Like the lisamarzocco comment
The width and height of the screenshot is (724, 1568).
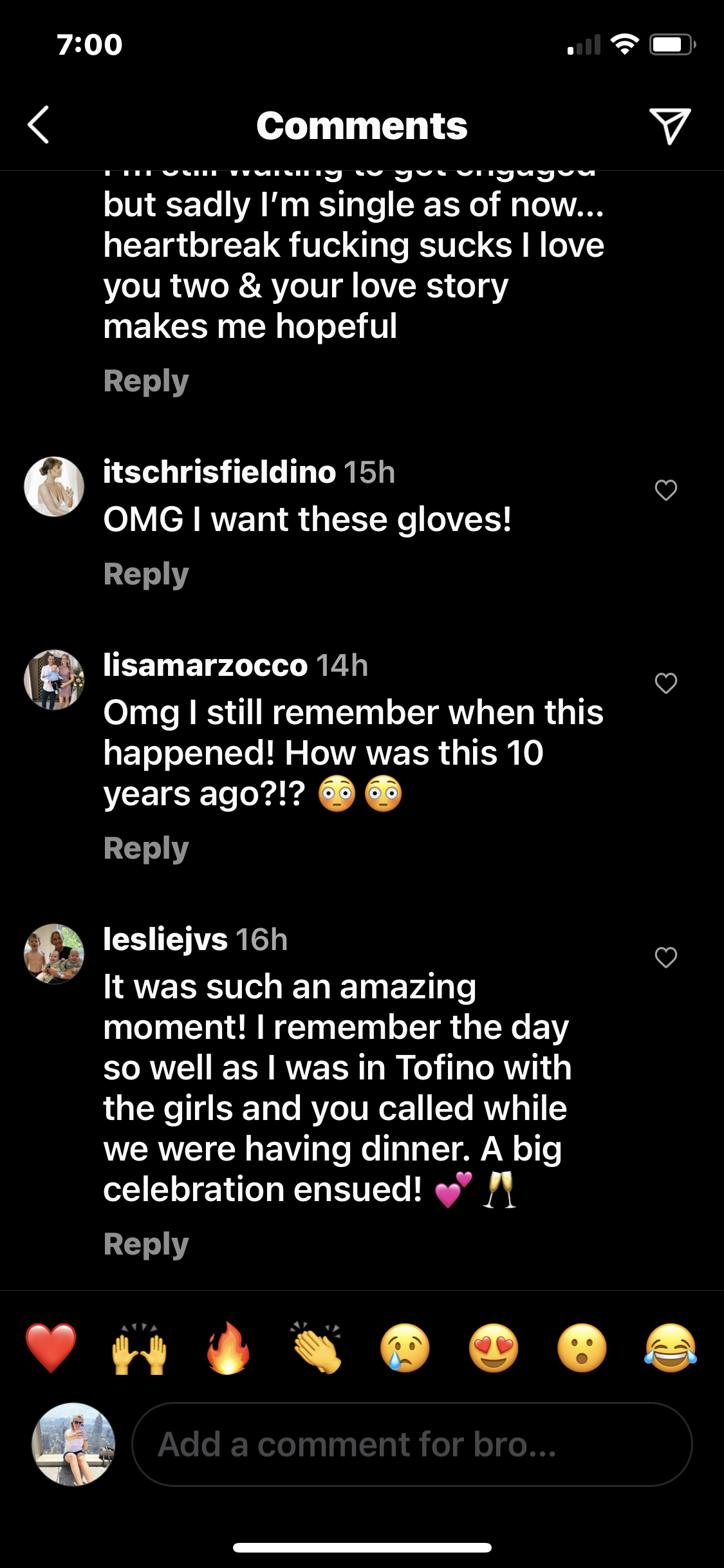pos(665,683)
